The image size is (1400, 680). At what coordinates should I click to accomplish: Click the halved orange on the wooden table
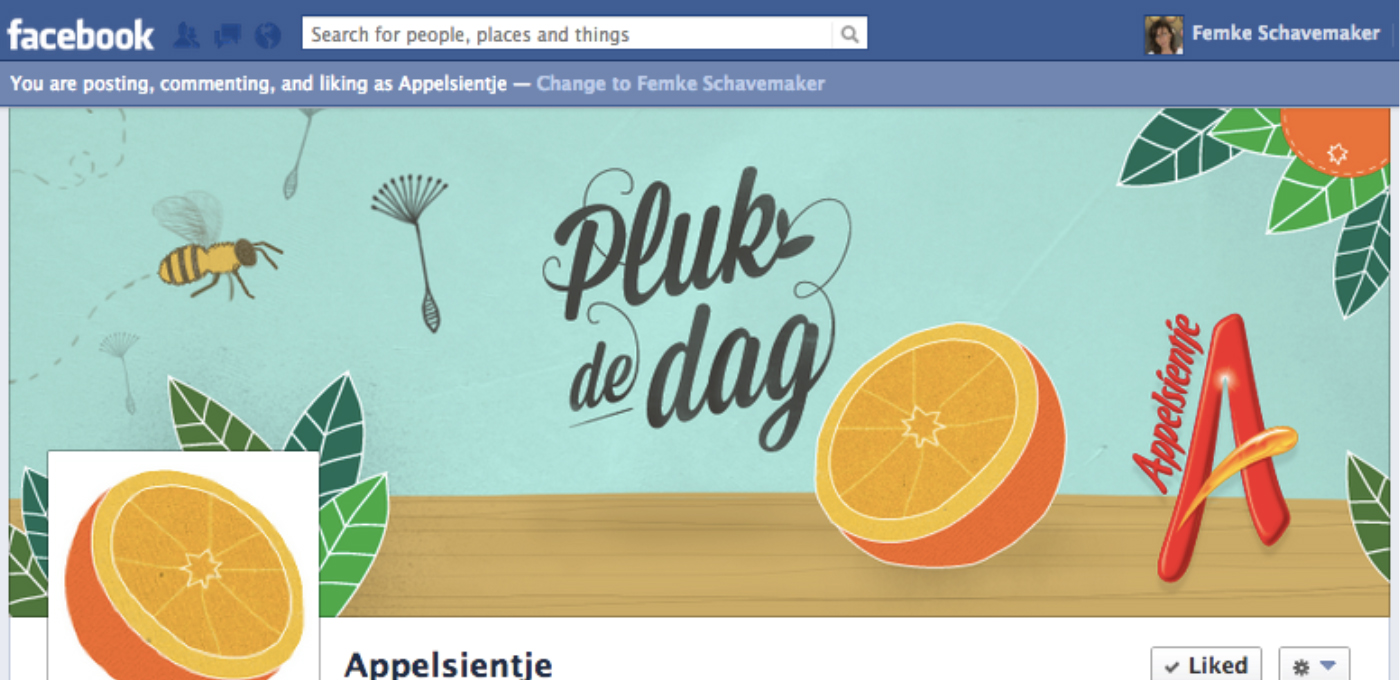tap(940, 445)
